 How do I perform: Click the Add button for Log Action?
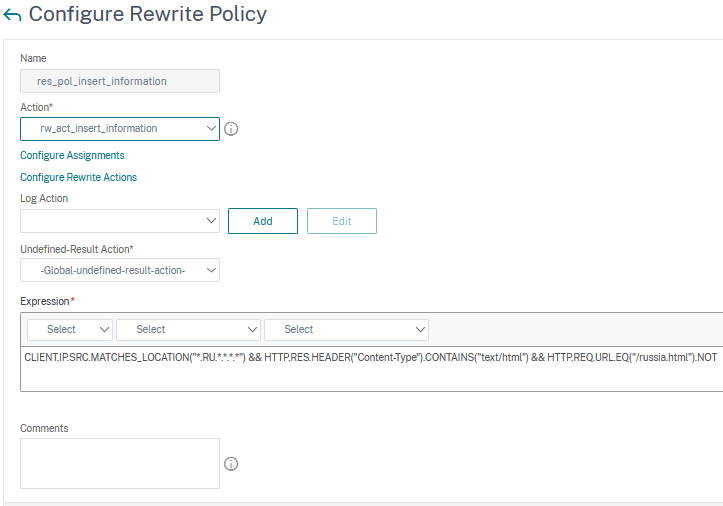point(263,221)
